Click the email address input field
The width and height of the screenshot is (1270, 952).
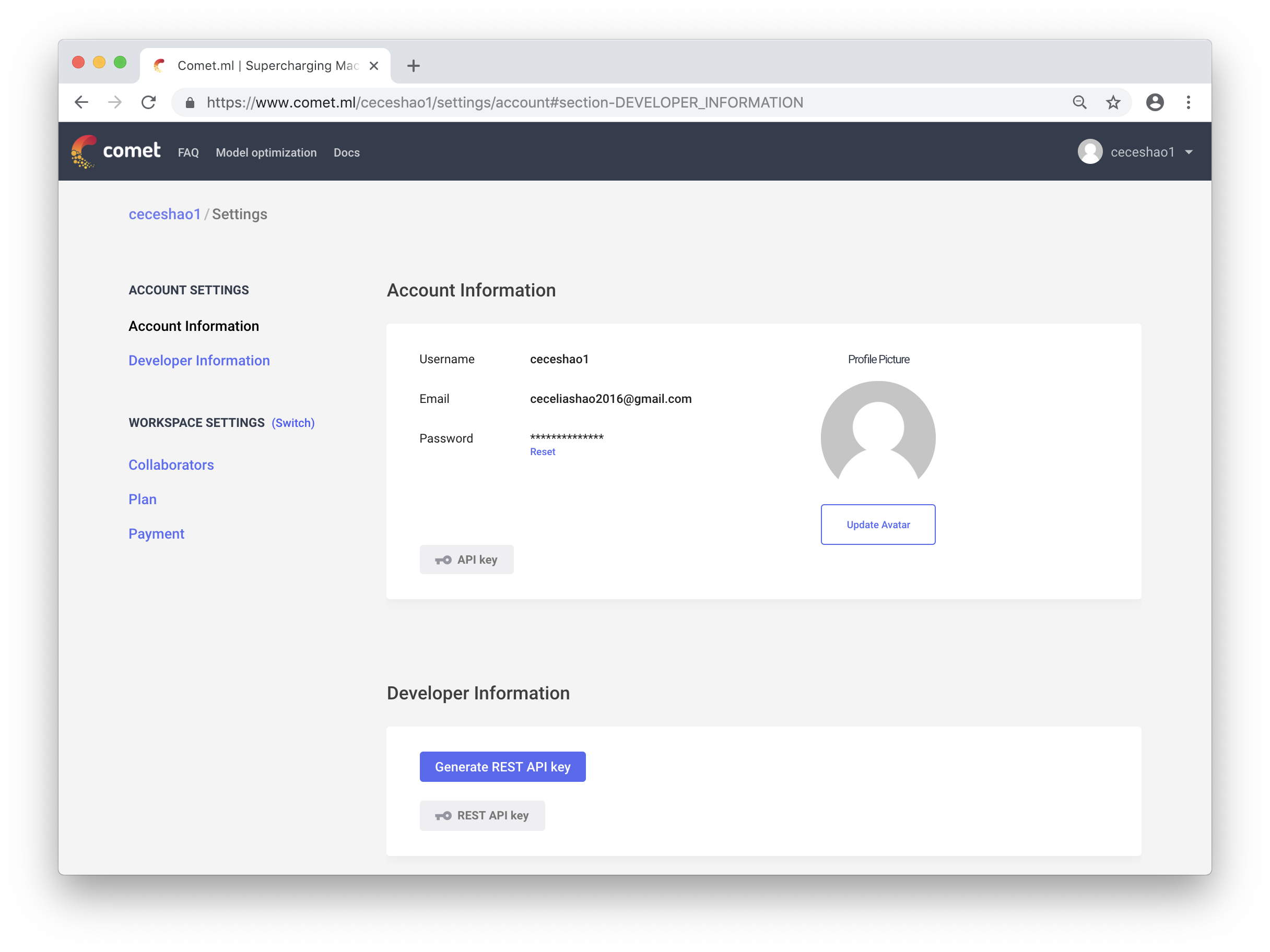tap(611, 399)
